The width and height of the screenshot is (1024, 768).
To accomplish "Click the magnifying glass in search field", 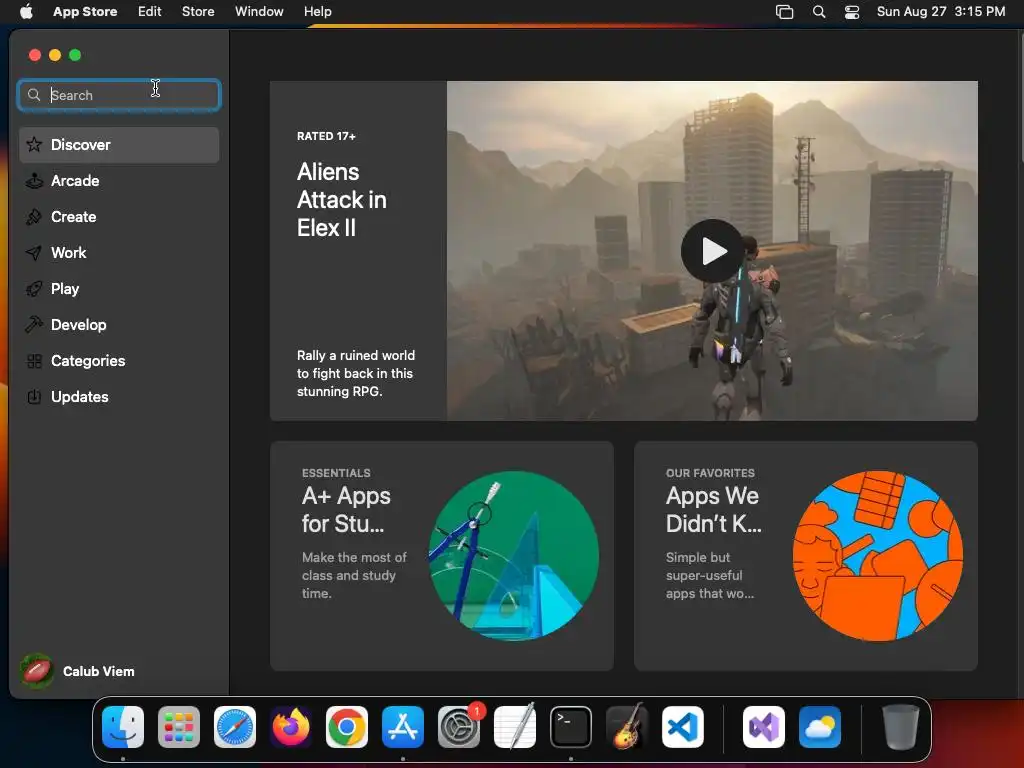I will coord(34,95).
